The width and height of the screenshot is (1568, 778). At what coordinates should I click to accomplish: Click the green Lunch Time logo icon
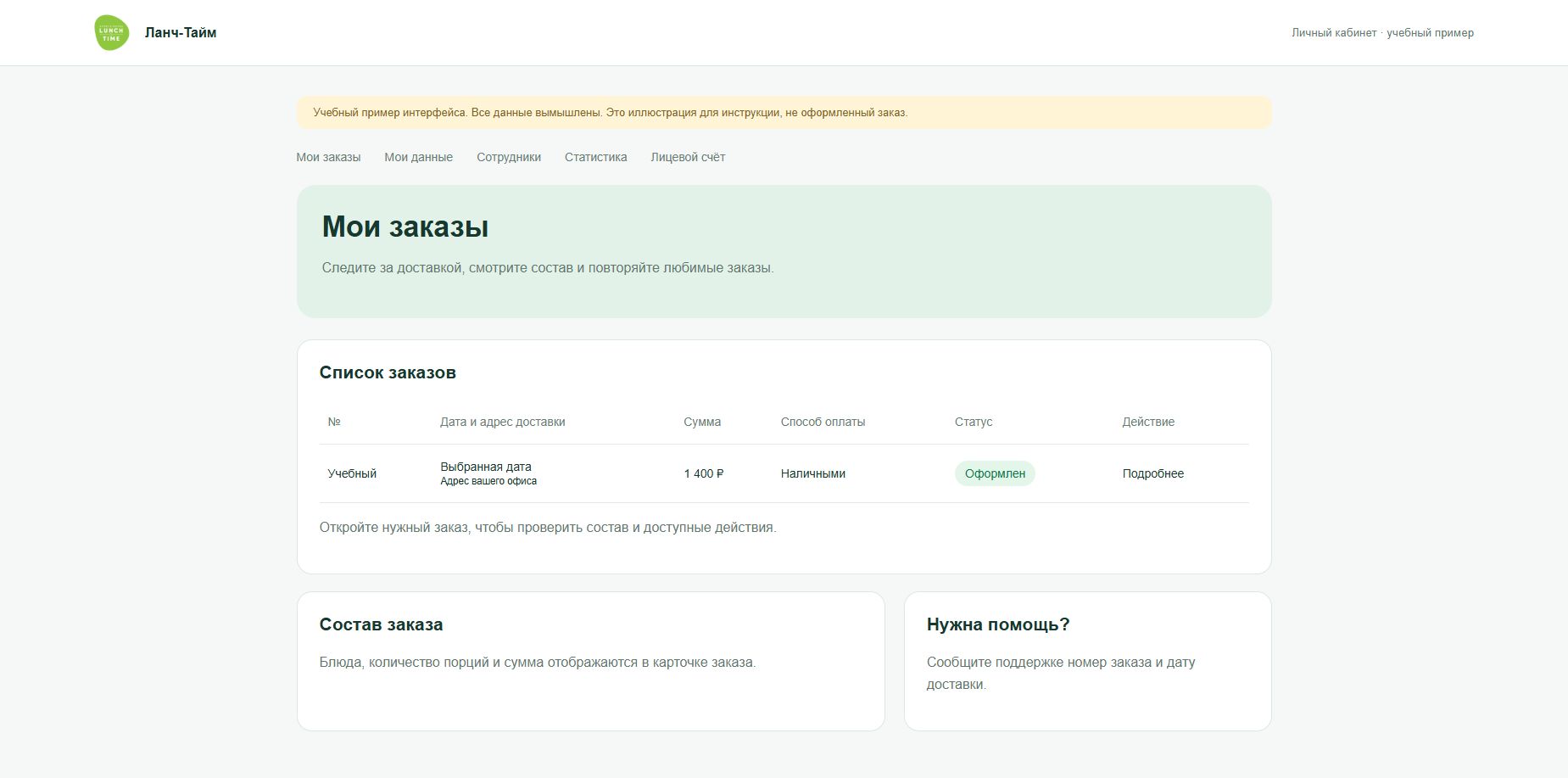(x=112, y=32)
